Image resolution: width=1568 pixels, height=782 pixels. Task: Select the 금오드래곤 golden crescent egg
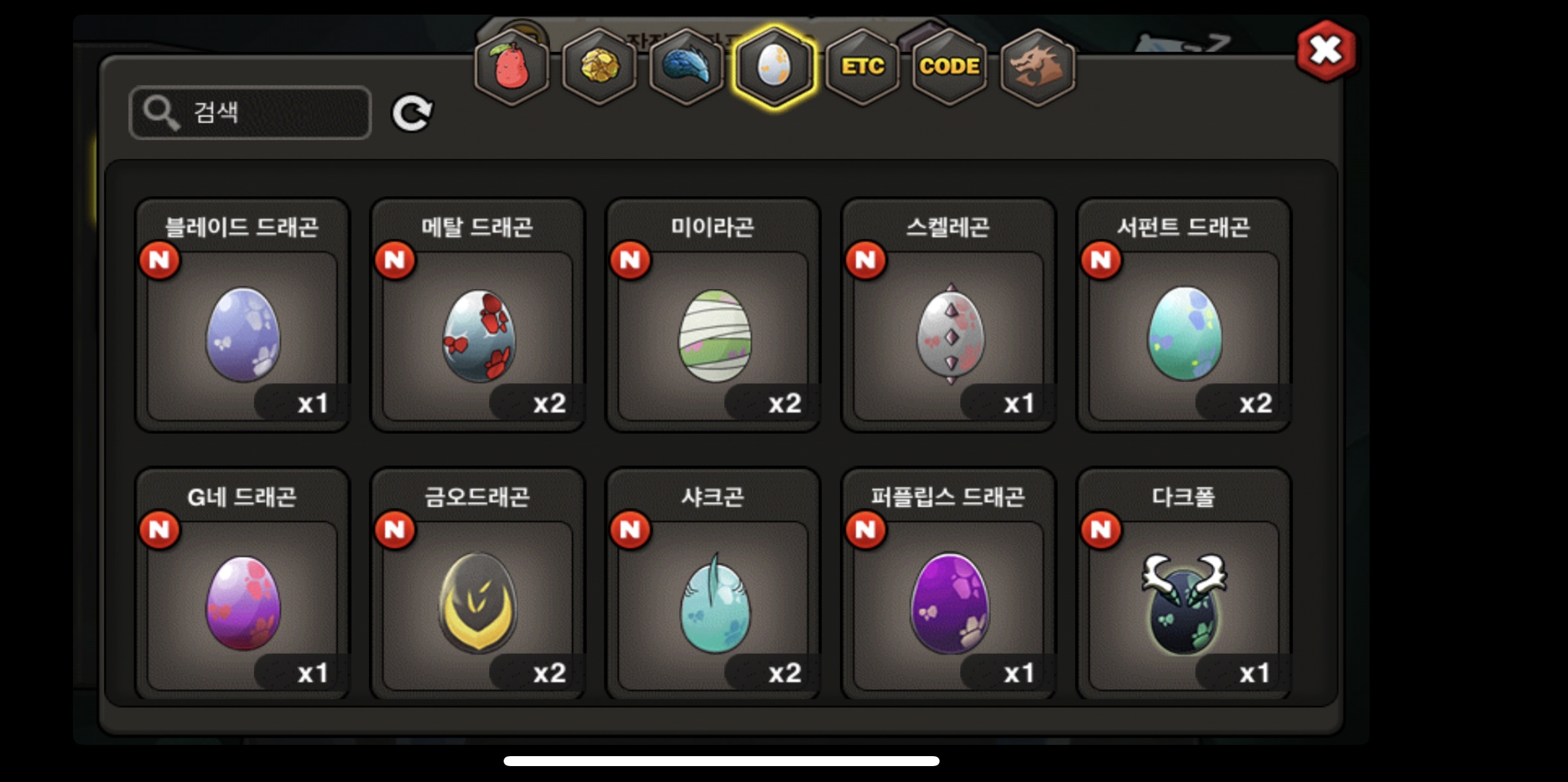pos(478,585)
